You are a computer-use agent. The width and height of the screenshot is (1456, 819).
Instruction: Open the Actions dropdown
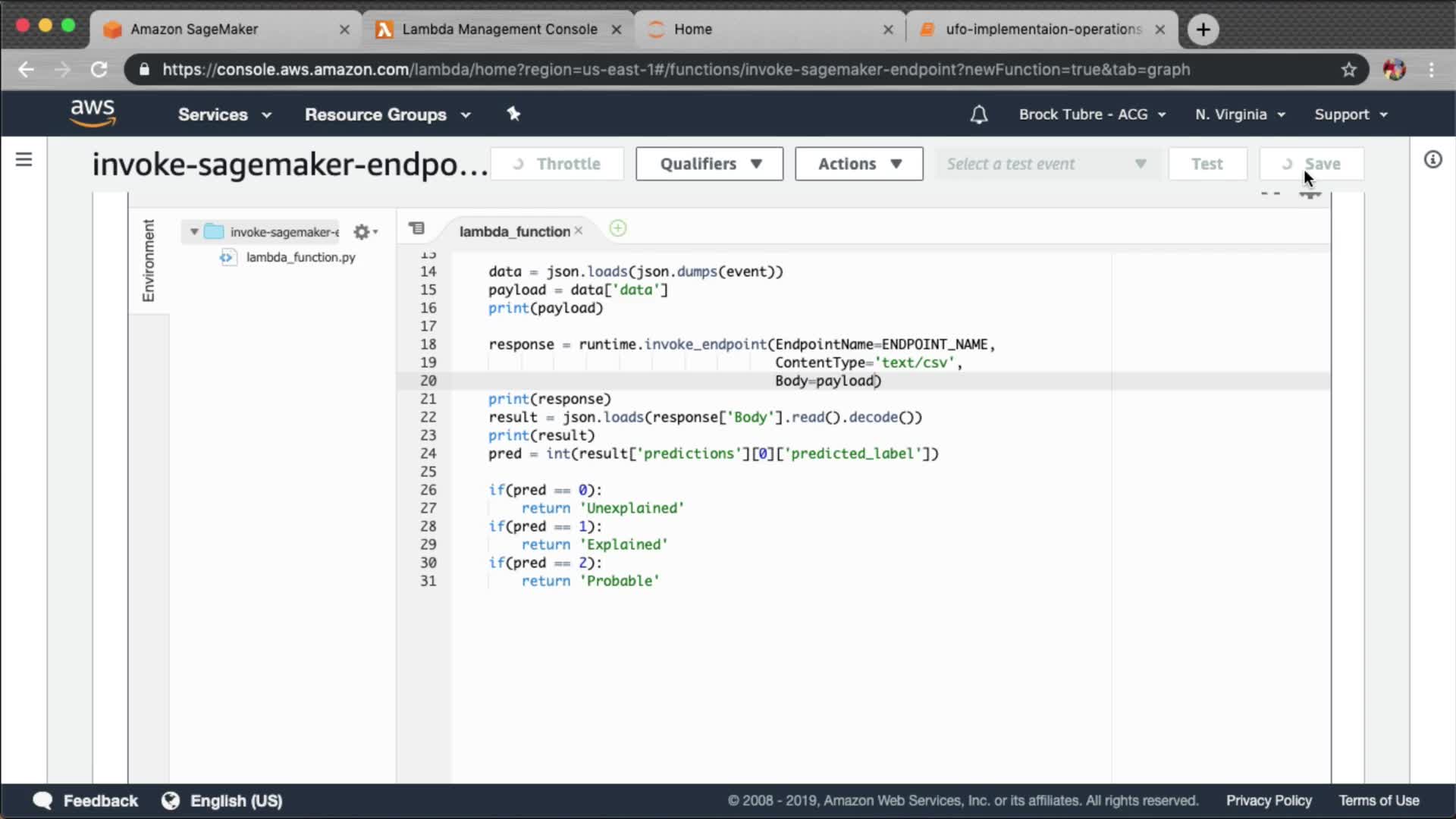858,164
